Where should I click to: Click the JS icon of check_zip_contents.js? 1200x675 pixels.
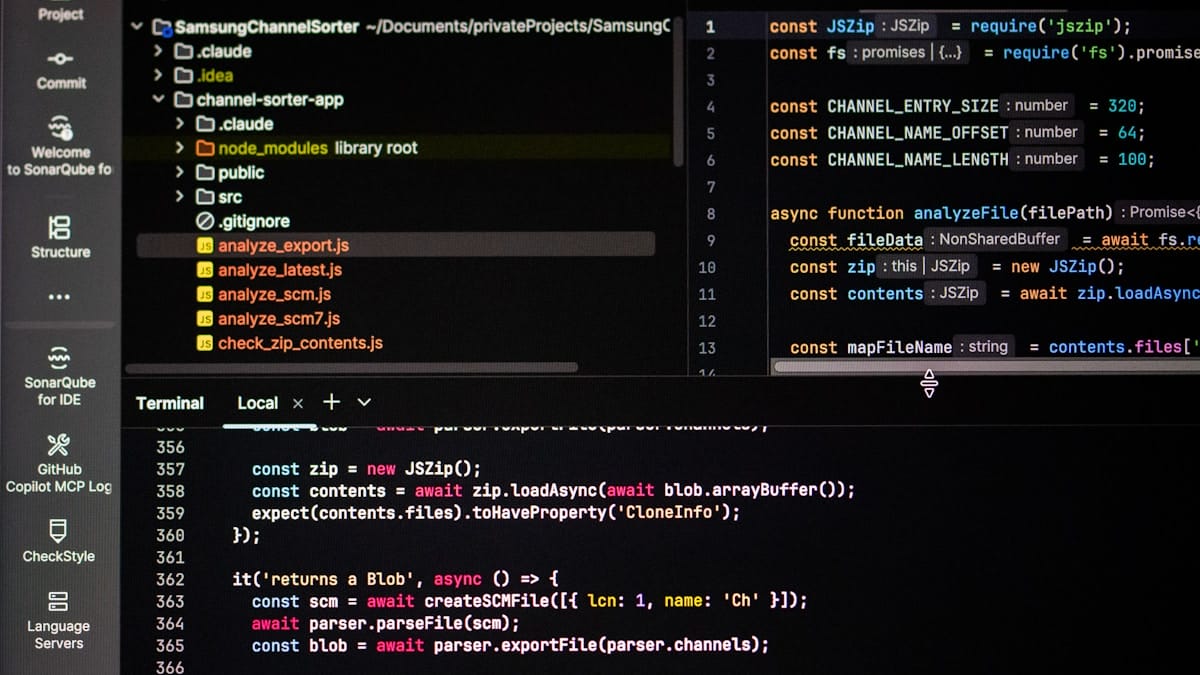point(205,343)
